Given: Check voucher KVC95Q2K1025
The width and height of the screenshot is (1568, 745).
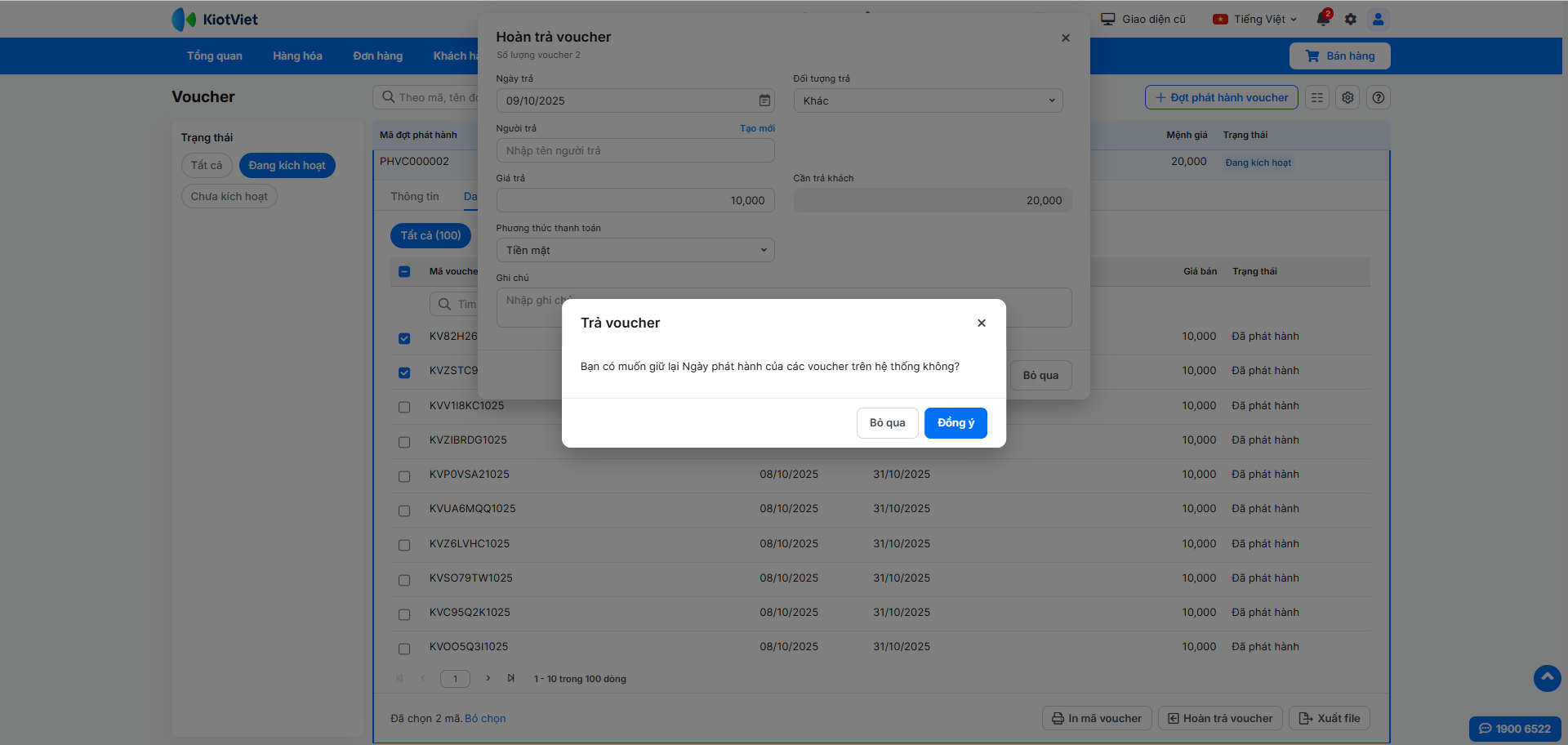Looking at the screenshot, I should pos(404,614).
